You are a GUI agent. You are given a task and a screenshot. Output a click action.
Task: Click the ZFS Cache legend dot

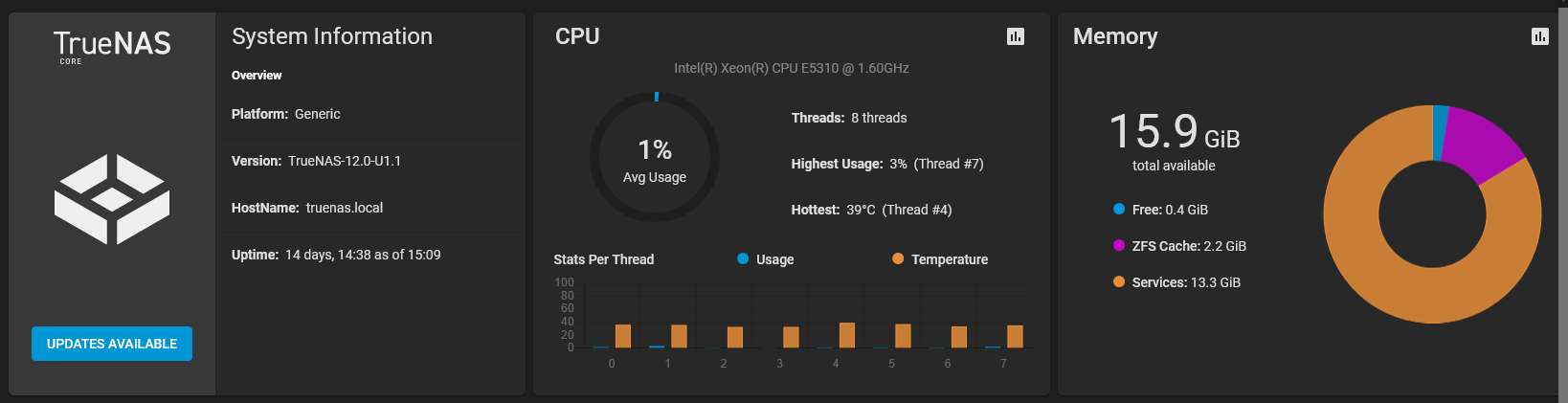pyautogui.click(x=1119, y=245)
